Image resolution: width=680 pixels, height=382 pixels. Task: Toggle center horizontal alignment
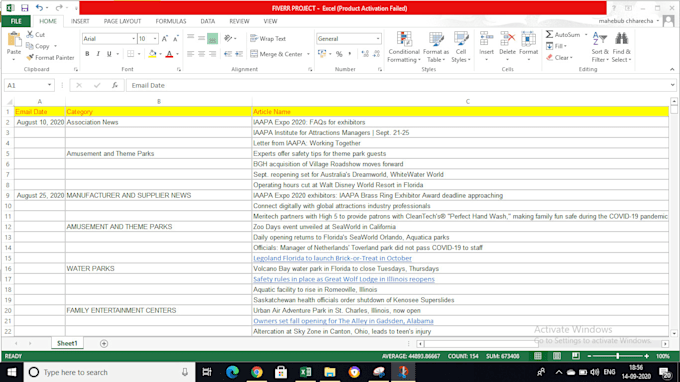click(201, 54)
